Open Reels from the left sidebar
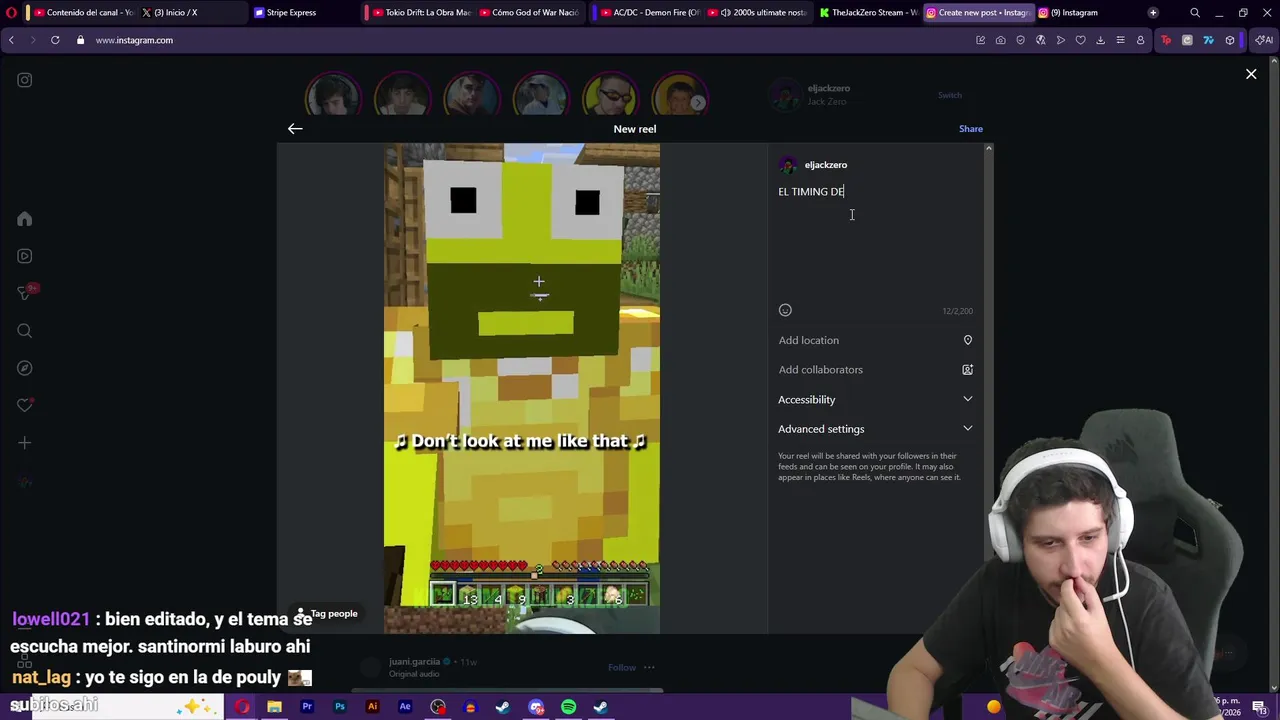 point(25,256)
